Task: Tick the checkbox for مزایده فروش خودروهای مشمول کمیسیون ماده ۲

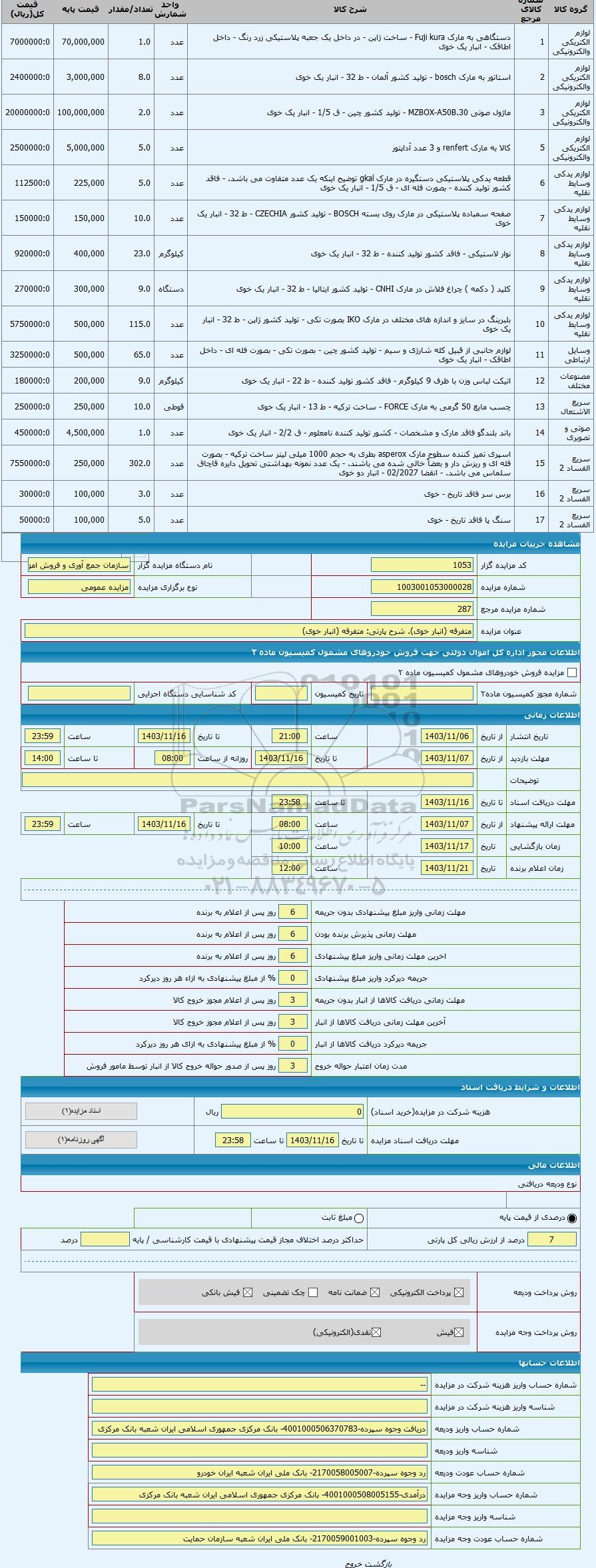Action: click(x=571, y=672)
